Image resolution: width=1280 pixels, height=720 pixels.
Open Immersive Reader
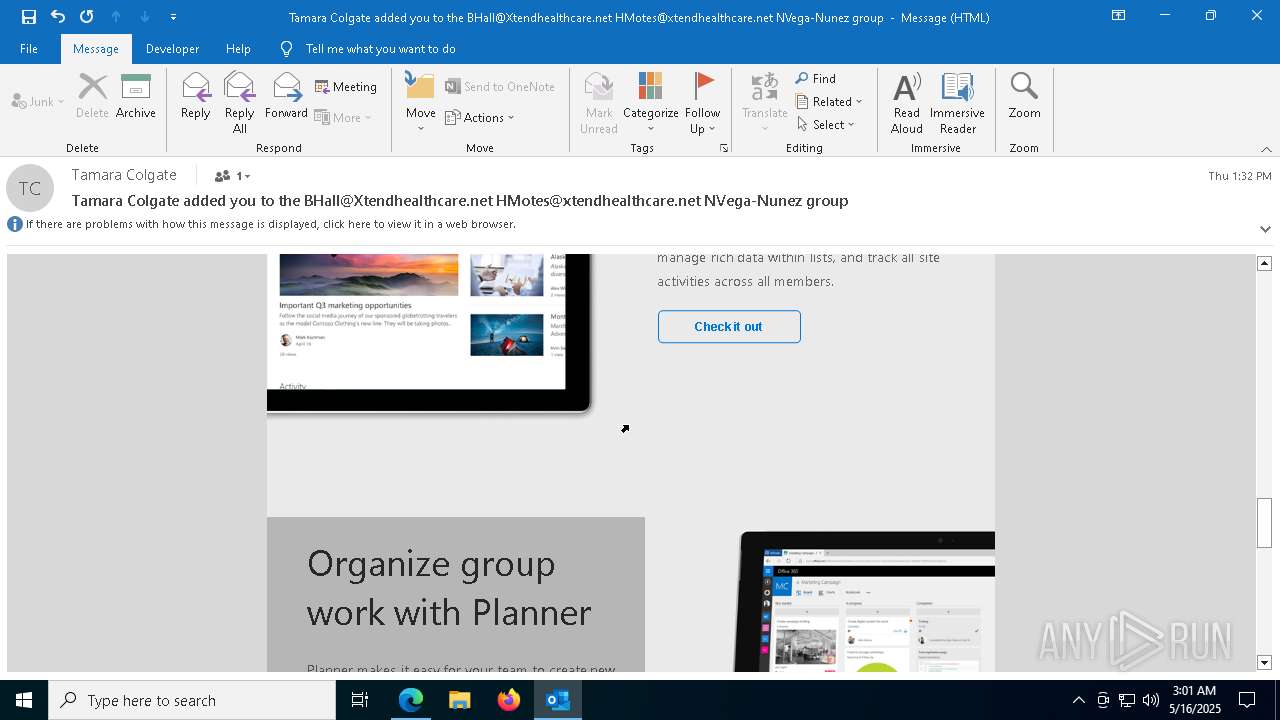958,103
